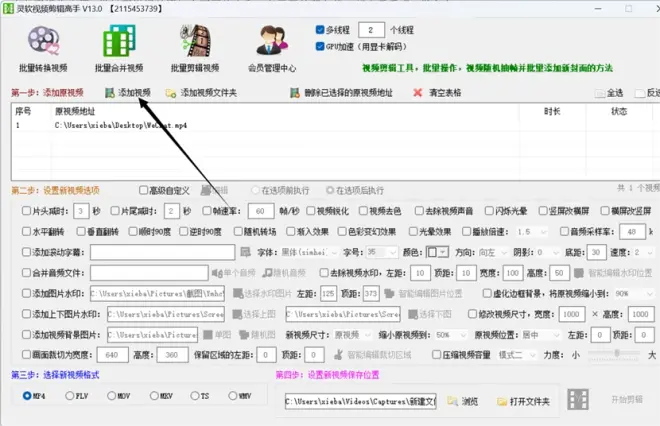Image resolution: width=660 pixels, height=426 pixels.
Task: Click the 帧速率 value field
Action: point(261,211)
